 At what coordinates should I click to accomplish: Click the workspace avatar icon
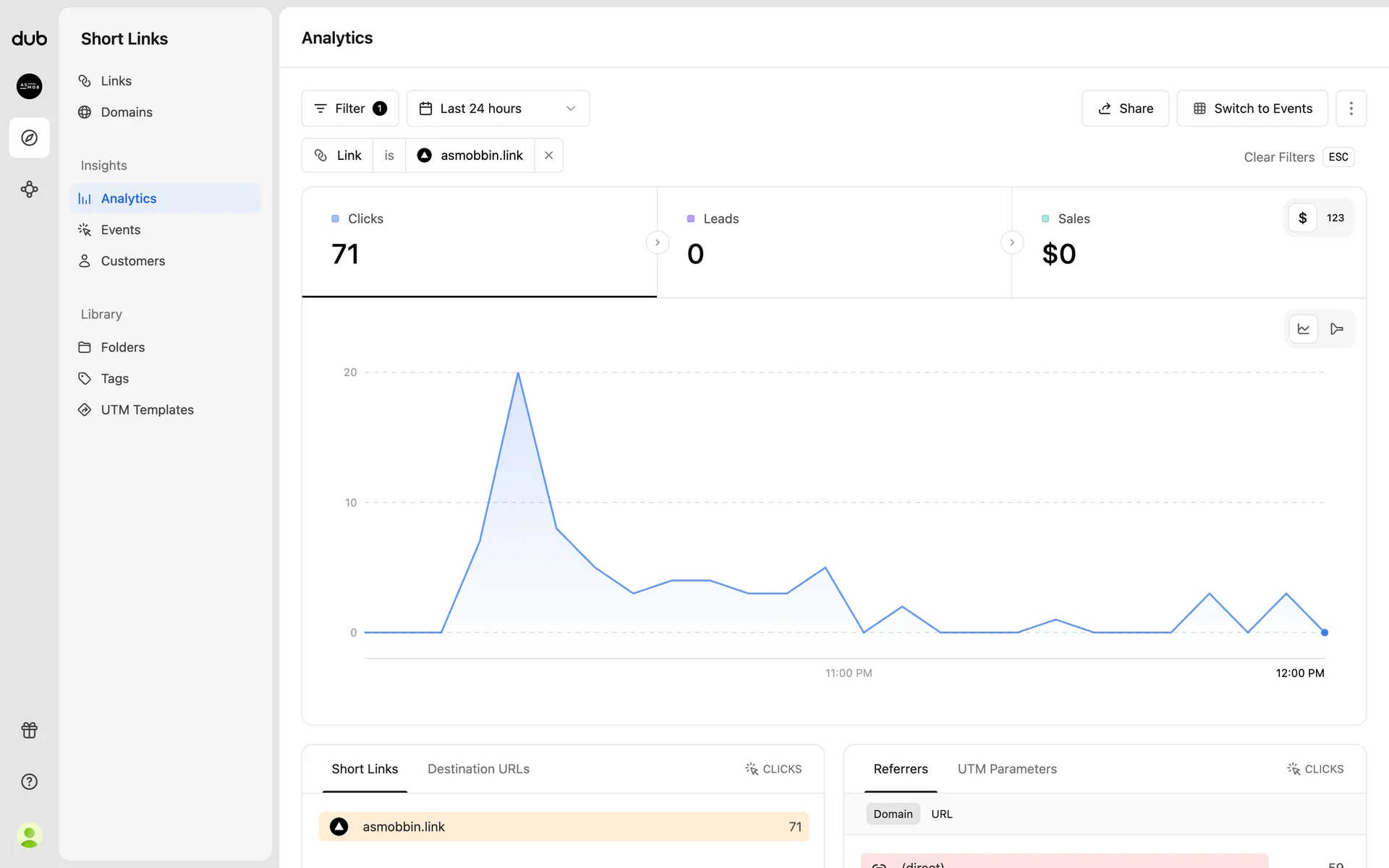[x=29, y=86]
